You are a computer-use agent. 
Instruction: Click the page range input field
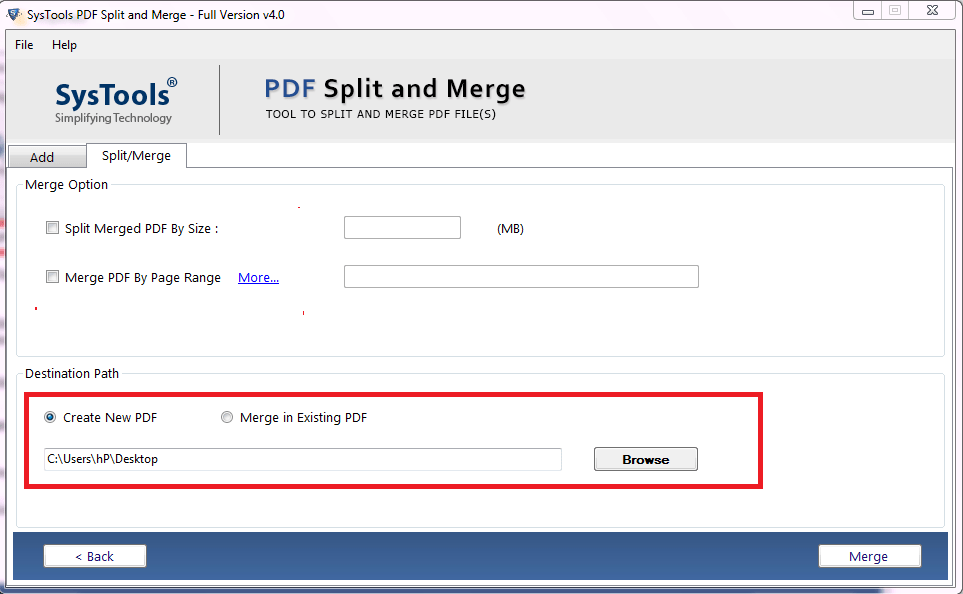tap(520, 276)
